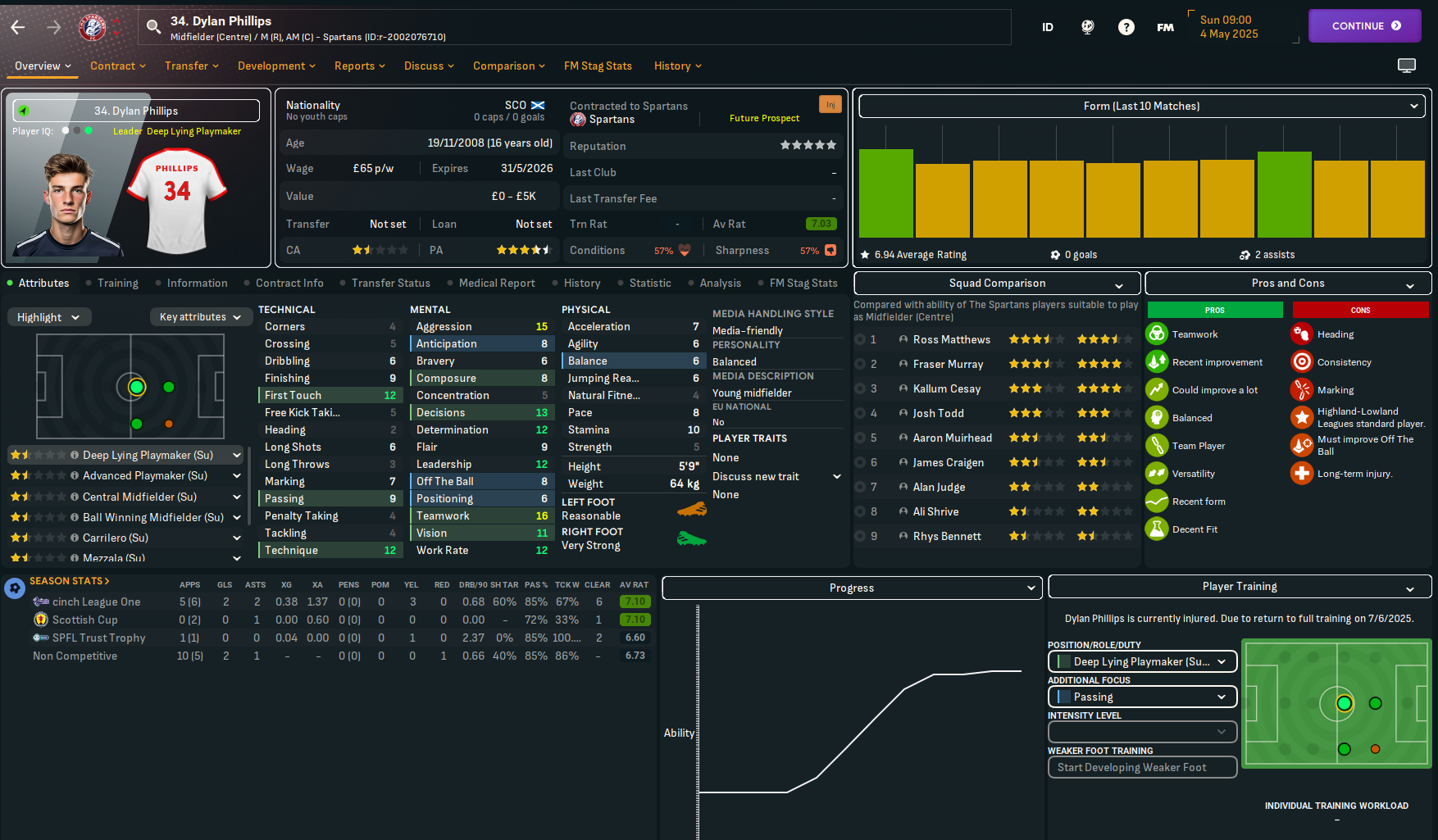The image size is (1438, 840).
Task: Click the Season Stats football icon
Action: tap(15, 588)
